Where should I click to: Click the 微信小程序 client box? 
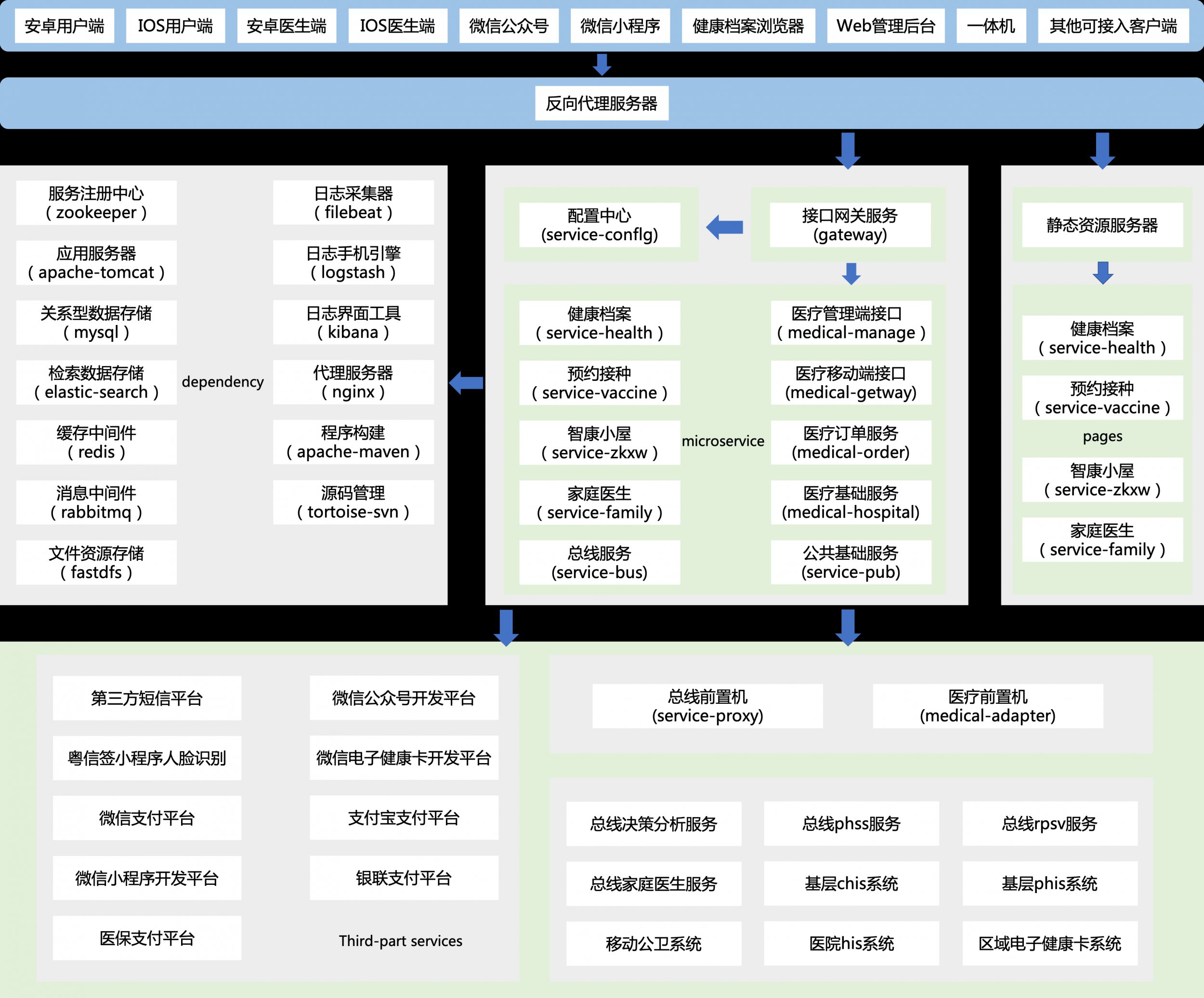(x=620, y=26)
